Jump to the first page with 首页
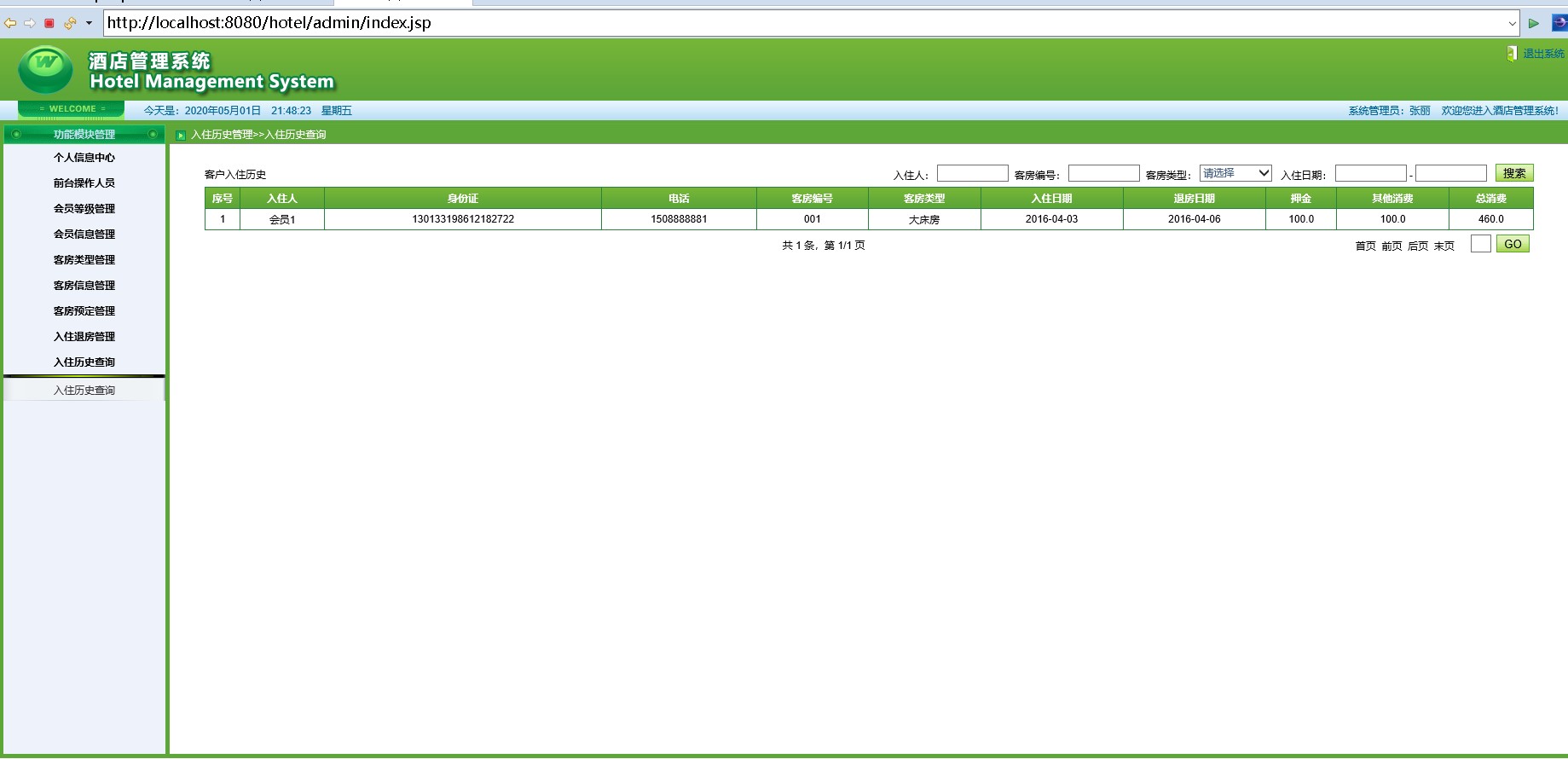 (1366, 246)
